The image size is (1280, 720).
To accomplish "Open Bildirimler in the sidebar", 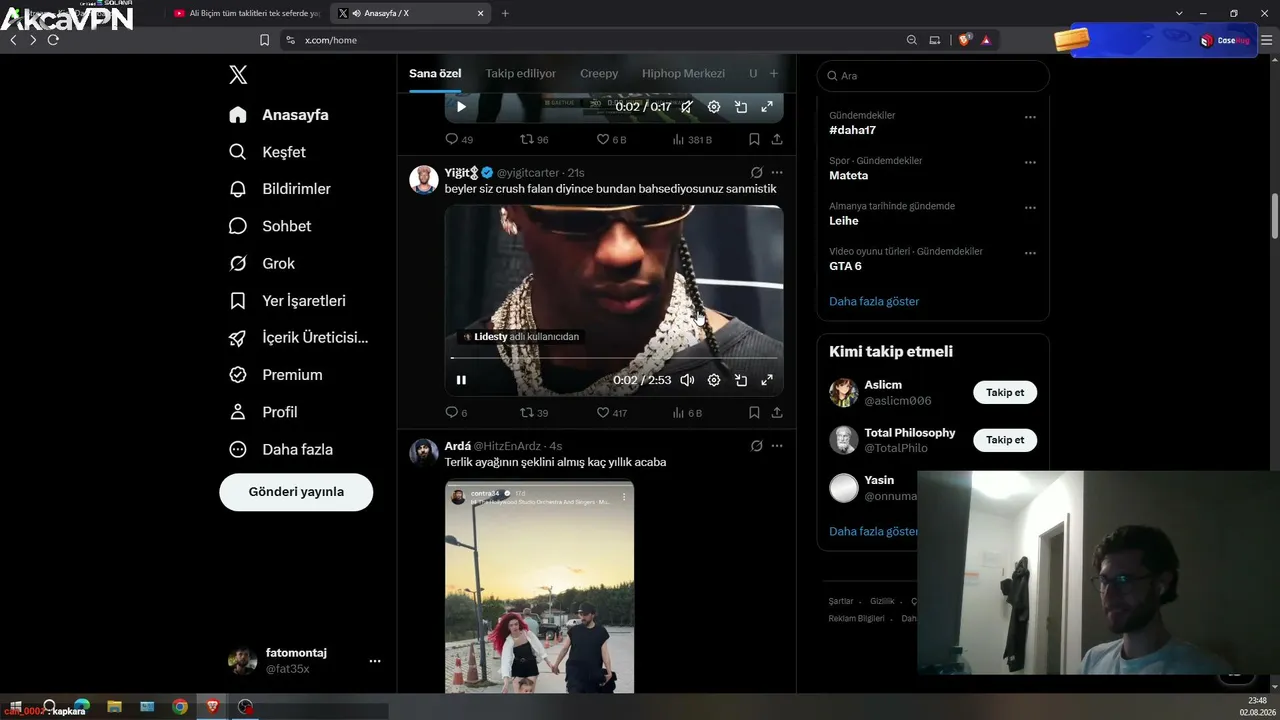I will [280, 189].
